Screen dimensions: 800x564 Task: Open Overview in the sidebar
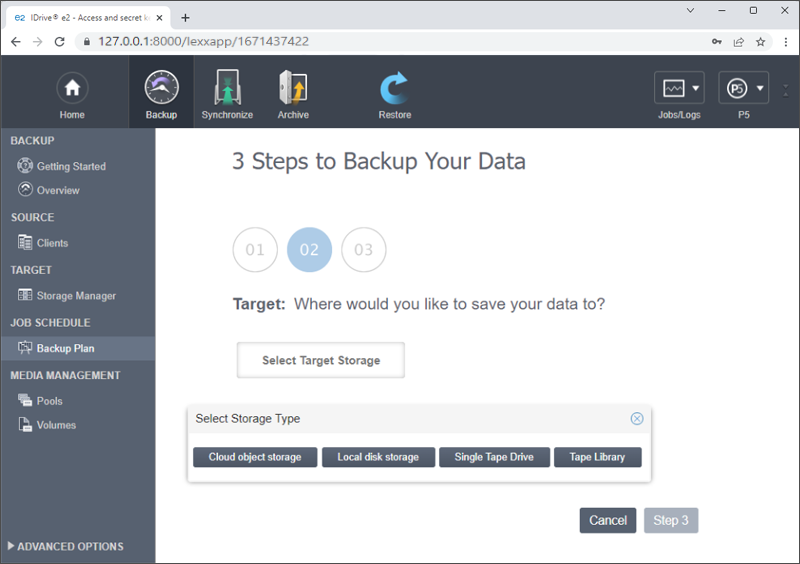pyautogui.click(x=58, y=190)
